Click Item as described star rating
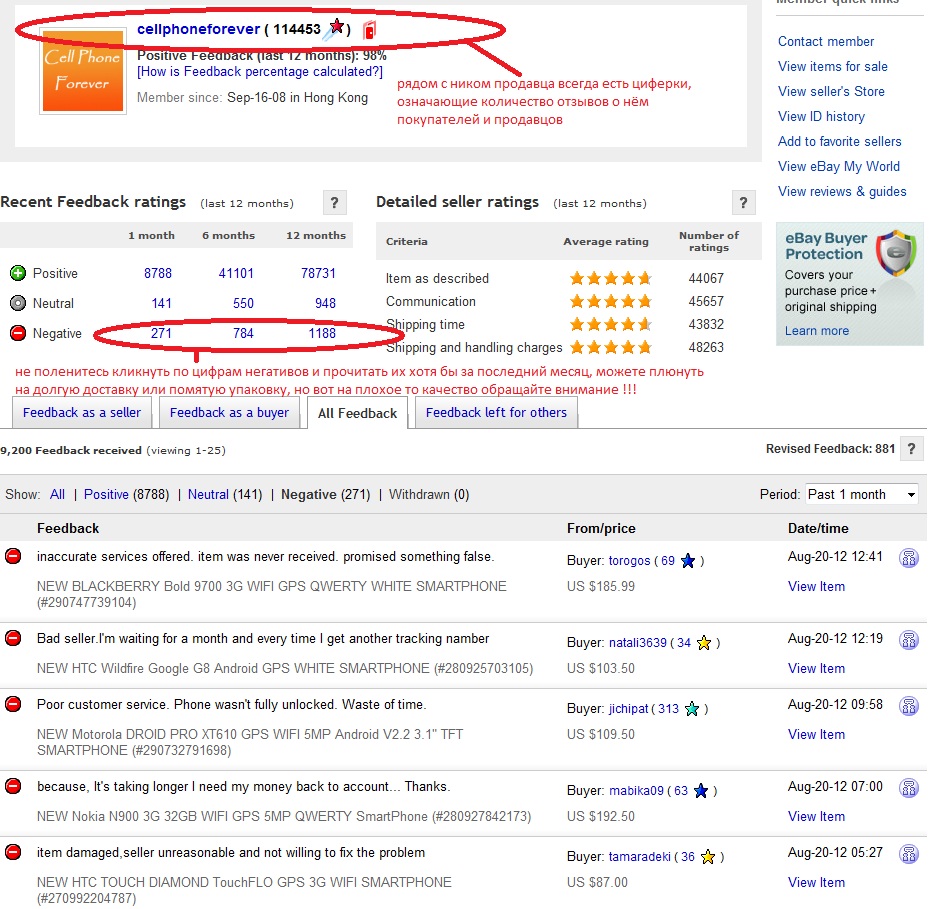939x909 pixels. click(610, 278)
